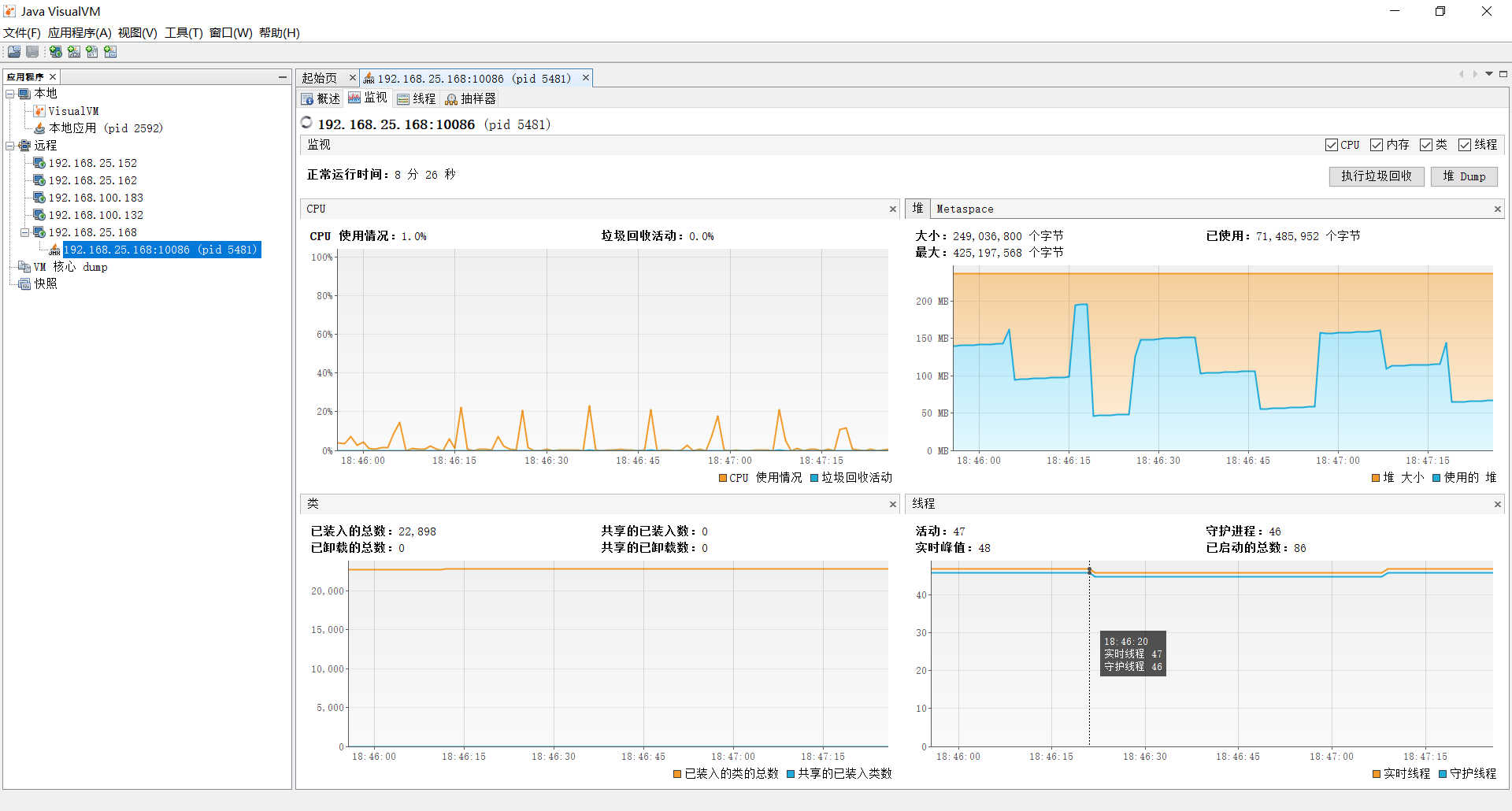
Task: Open the 文件(F) menu
Action: coord(22,33)
